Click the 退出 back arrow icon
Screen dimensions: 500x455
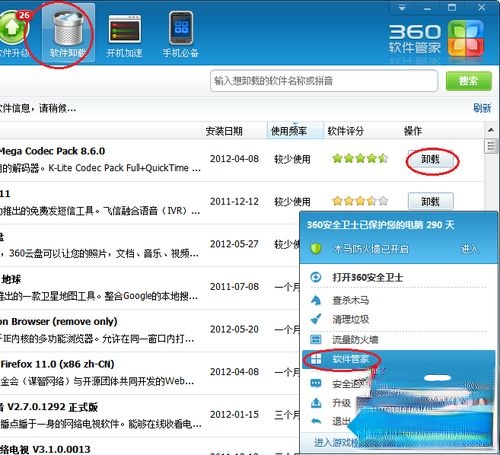tap(316, 421)
